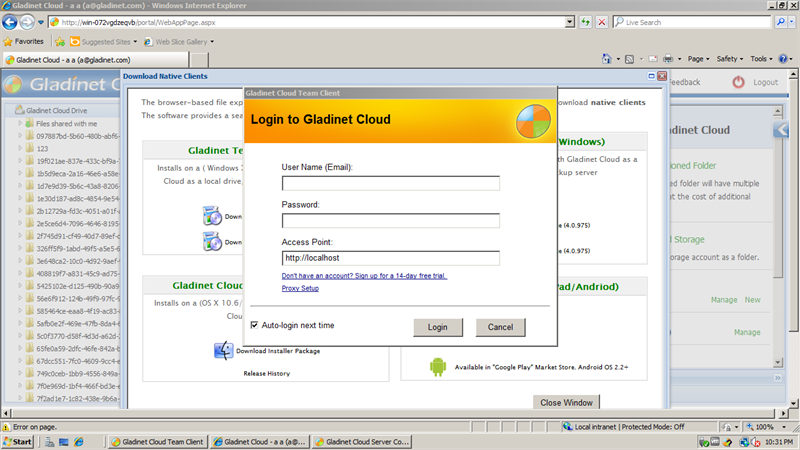Click the Stop loading red X icon

pyautogui.click(x=602, y=22)
